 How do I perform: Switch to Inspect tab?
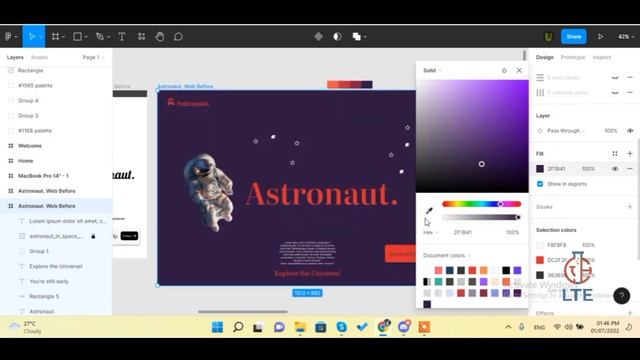602,57
